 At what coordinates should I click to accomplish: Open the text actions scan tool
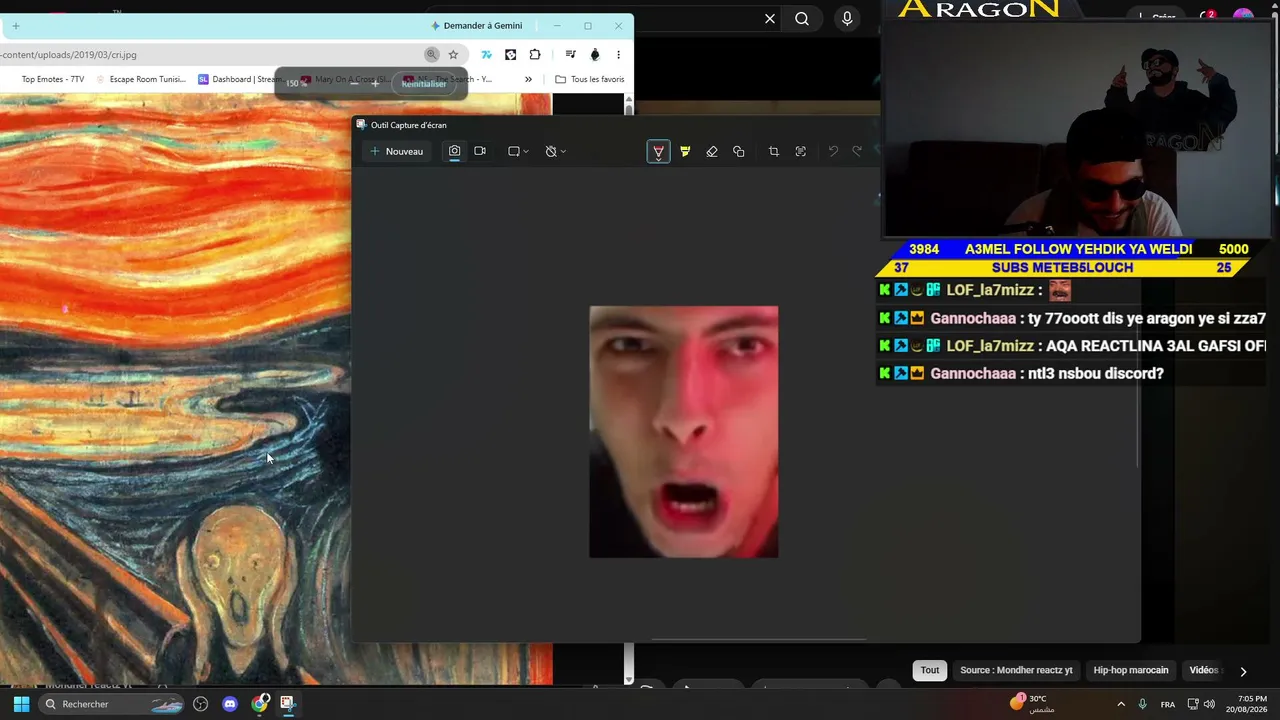coord(800,151)
